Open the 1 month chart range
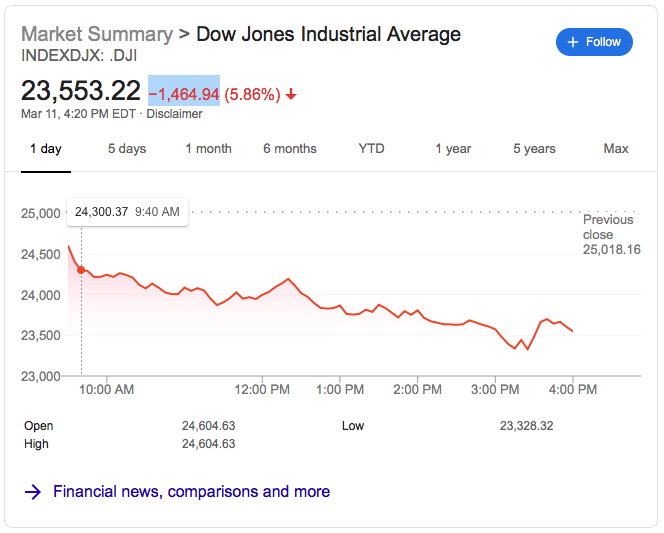664x533 pixels. (208, 149)
